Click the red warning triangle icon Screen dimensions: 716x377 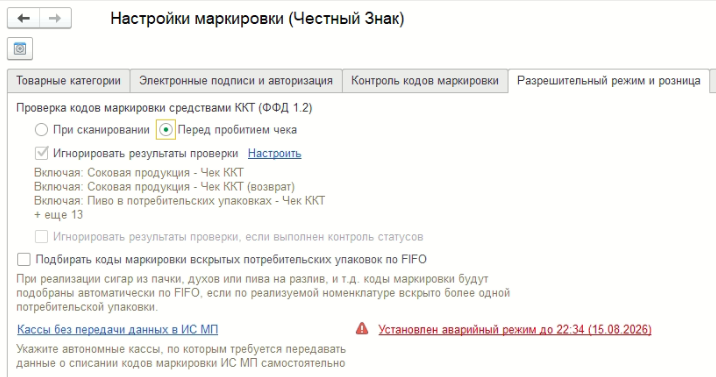click(362, 329)
